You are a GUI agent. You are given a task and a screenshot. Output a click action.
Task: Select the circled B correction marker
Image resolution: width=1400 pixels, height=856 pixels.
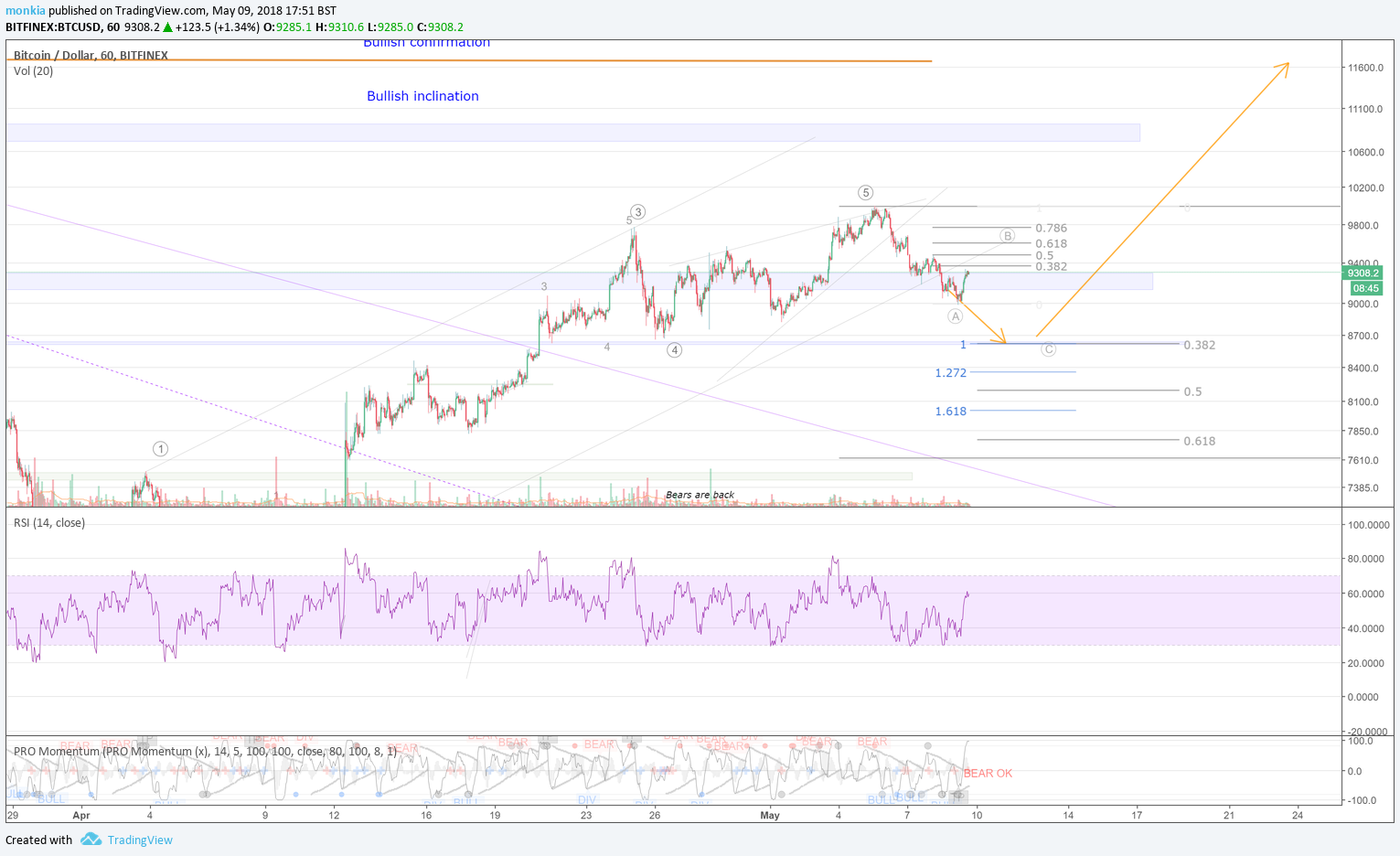[x=1007, y=236]
